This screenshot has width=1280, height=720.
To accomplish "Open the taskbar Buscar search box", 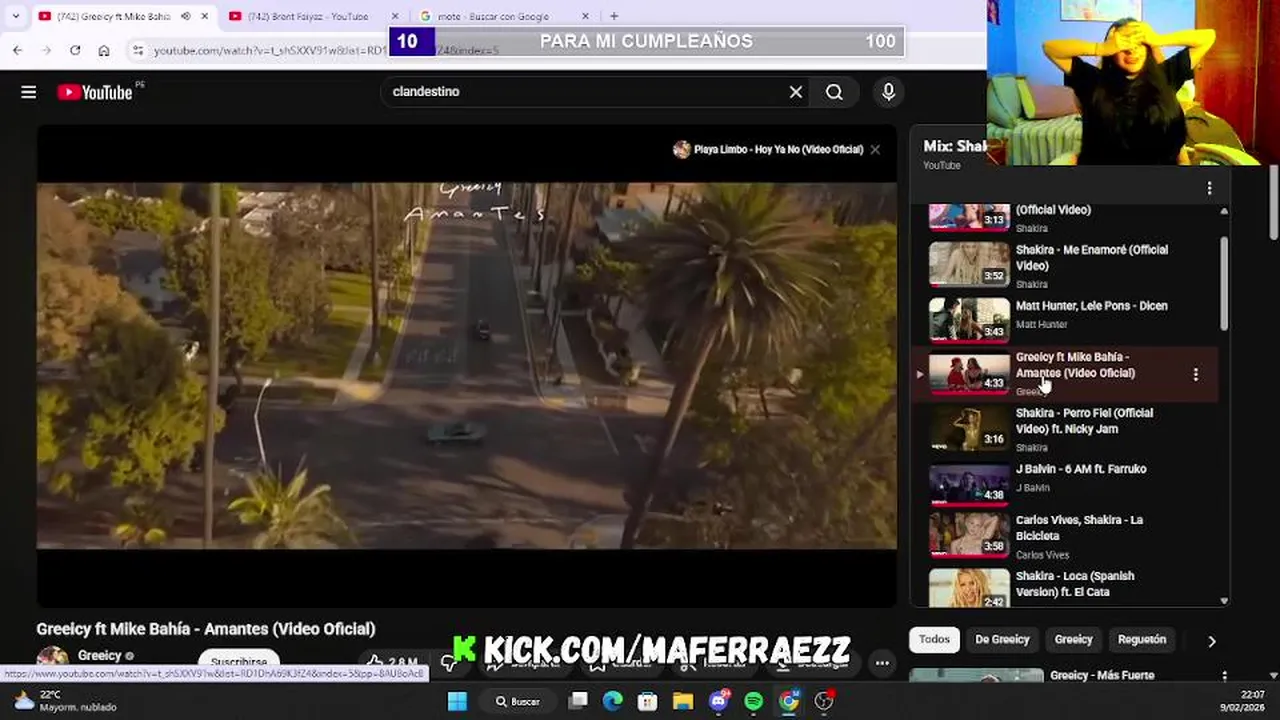I will pos(518,701).
